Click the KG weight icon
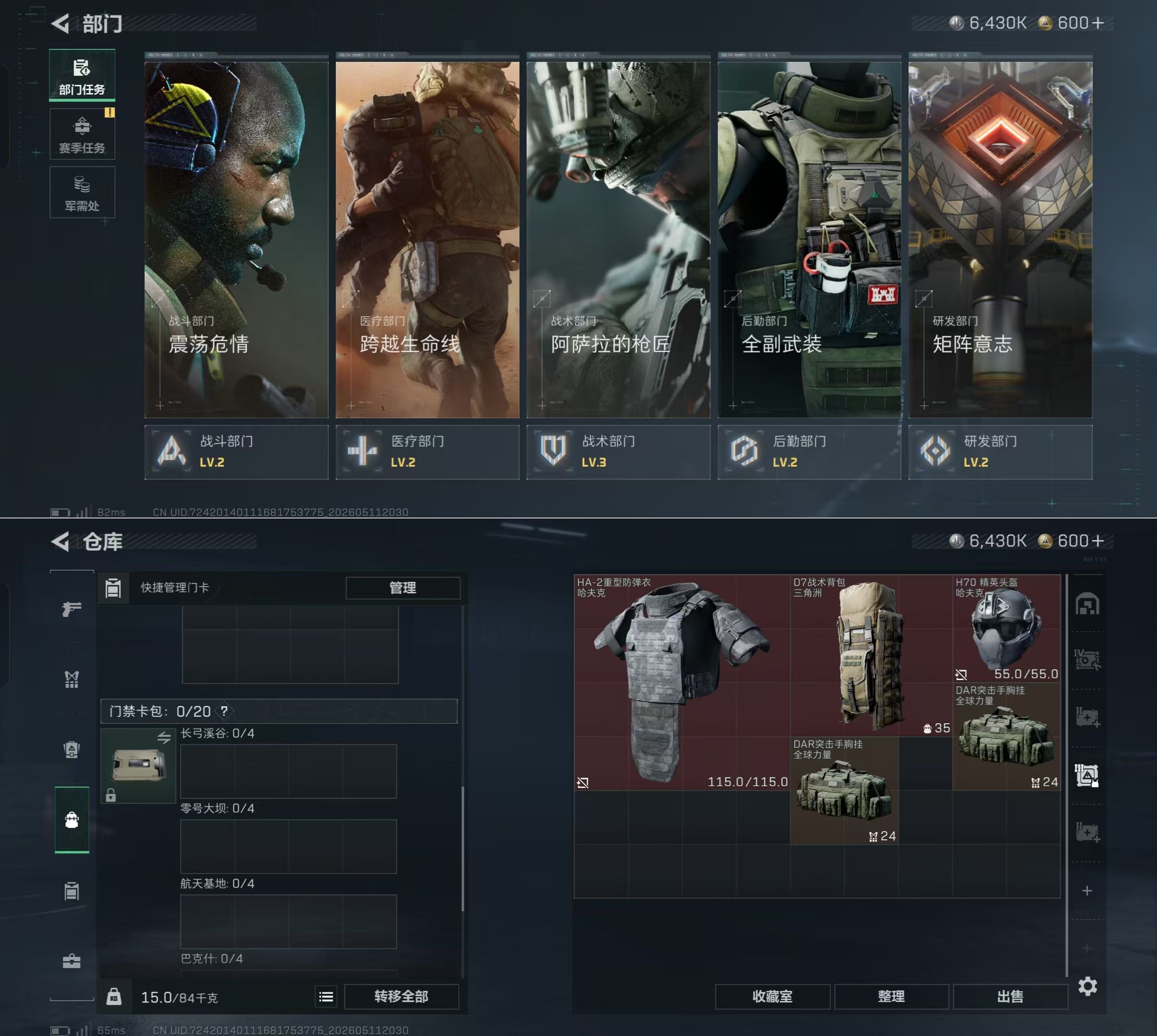The image size is (1157, 1036). (114, 997)
